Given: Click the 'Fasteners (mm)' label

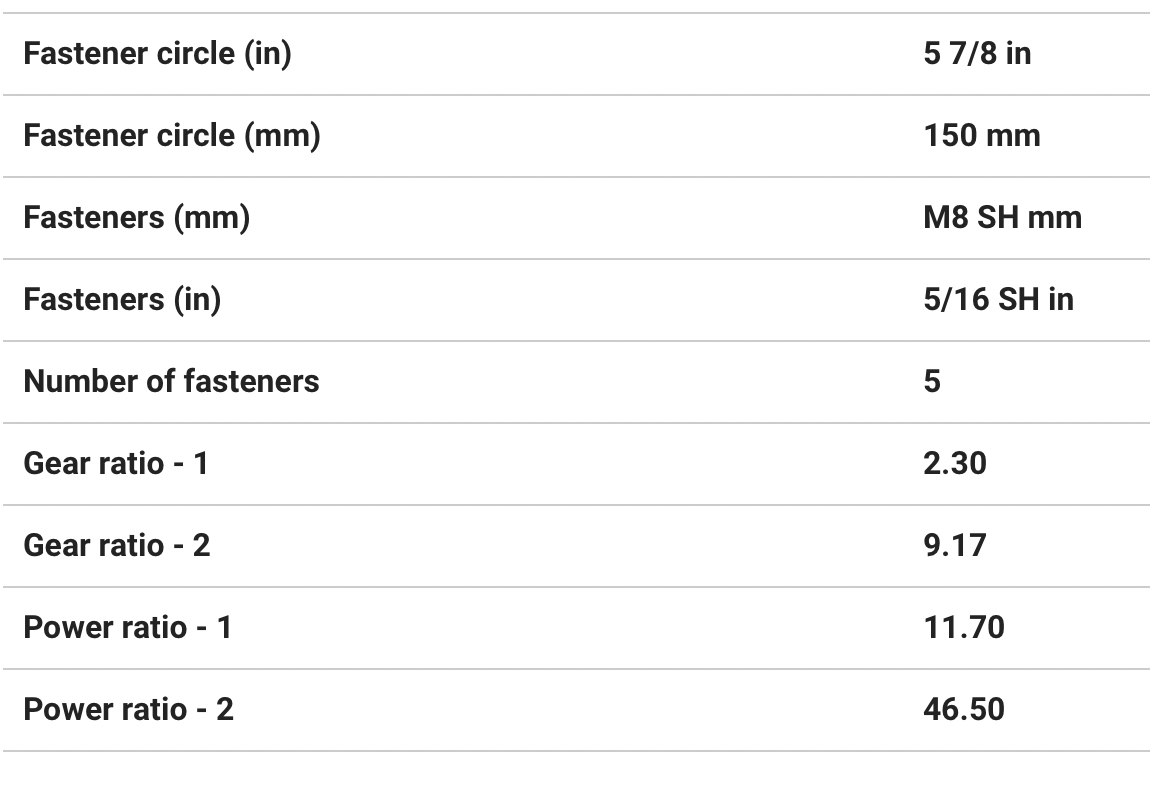Looking at the screenshot, I should tap(136, 218).
